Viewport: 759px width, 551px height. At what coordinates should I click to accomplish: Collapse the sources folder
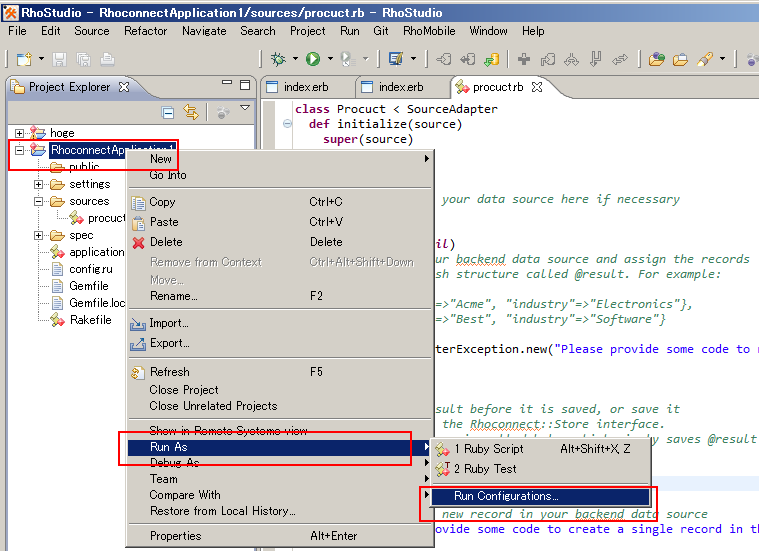pyautogui.click(x=38, y=201)
